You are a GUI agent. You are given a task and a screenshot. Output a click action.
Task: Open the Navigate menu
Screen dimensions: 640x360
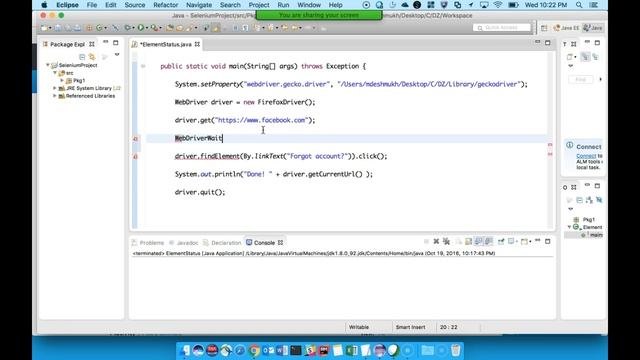[199, 5]
